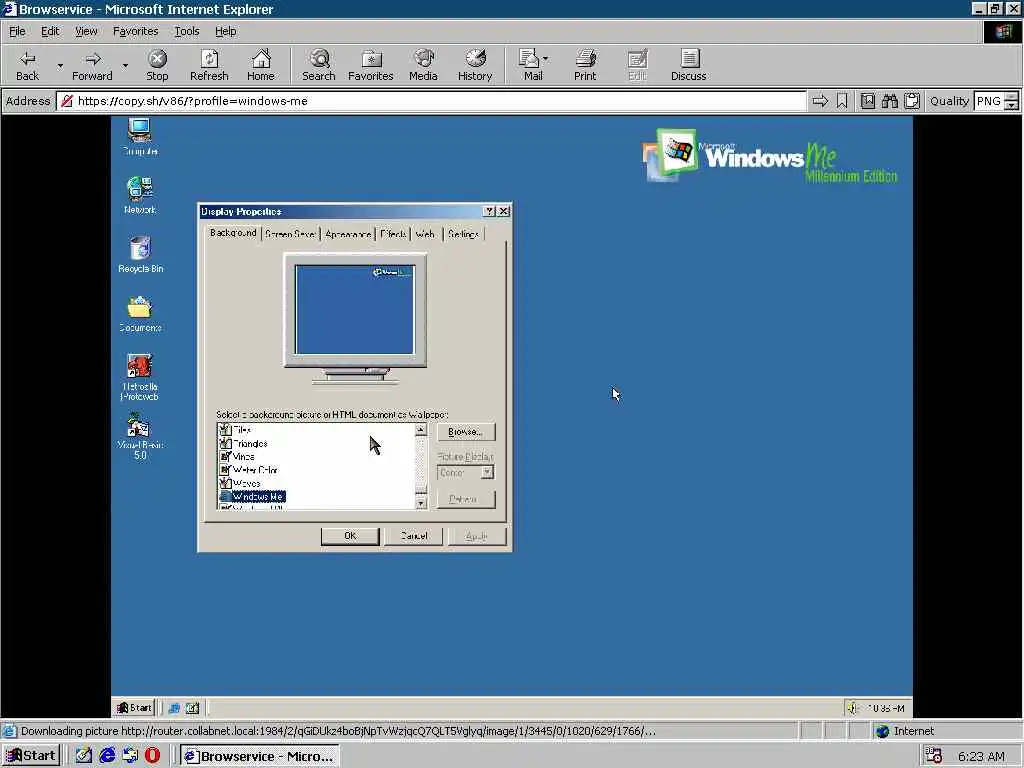The height and width of the screenshot is (768, 1024).
Task: Launch Opera from quick launch
Action: click(152, 756)
